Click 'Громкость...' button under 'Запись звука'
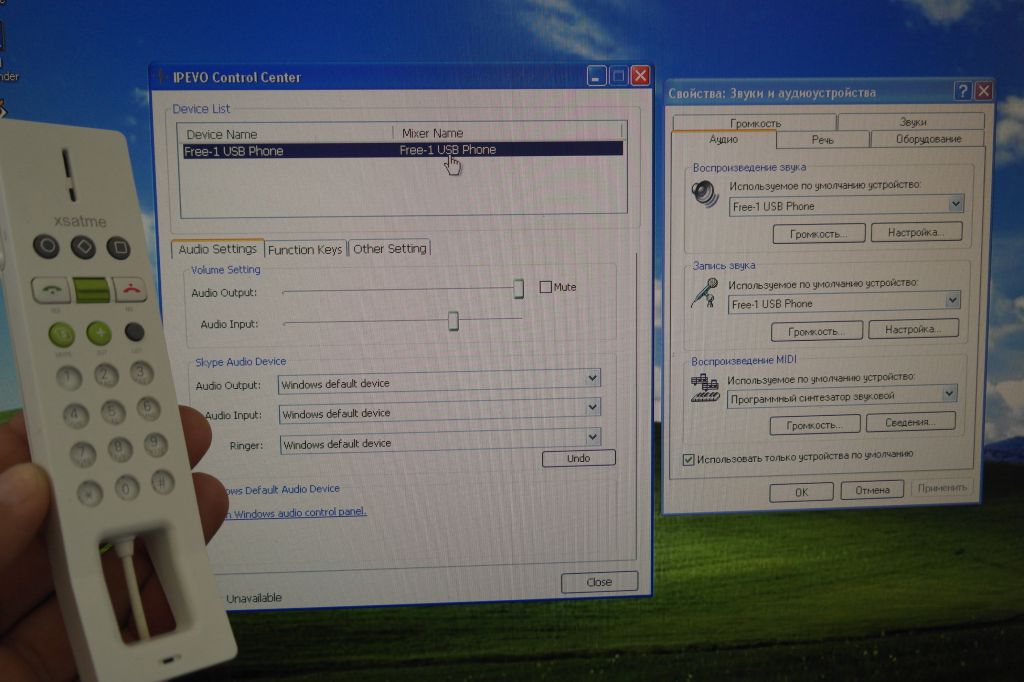Image resolution: width=1024 pixels, height=682 pixels. click(816, 331)
